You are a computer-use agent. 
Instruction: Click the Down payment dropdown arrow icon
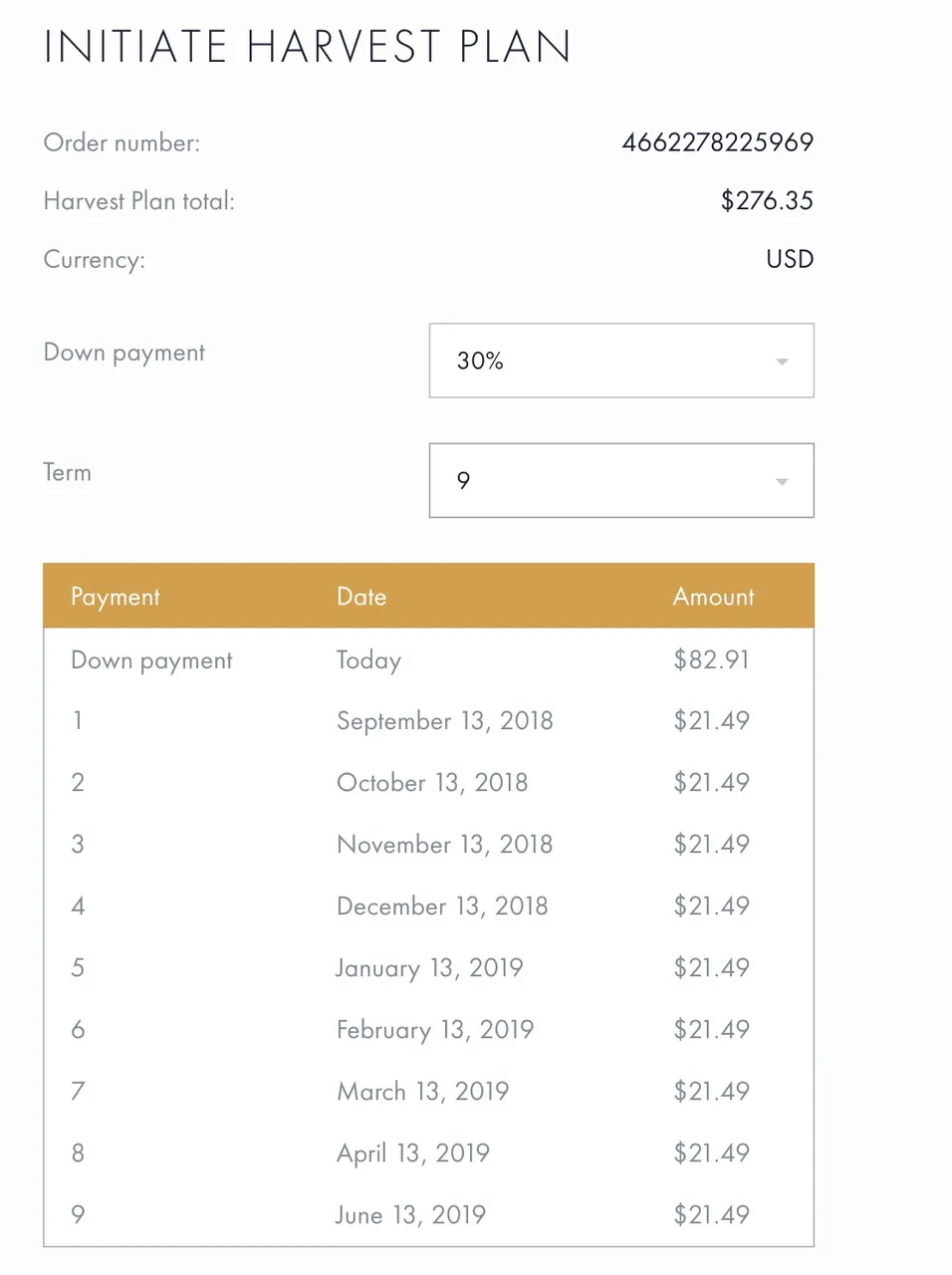point(782,362)
